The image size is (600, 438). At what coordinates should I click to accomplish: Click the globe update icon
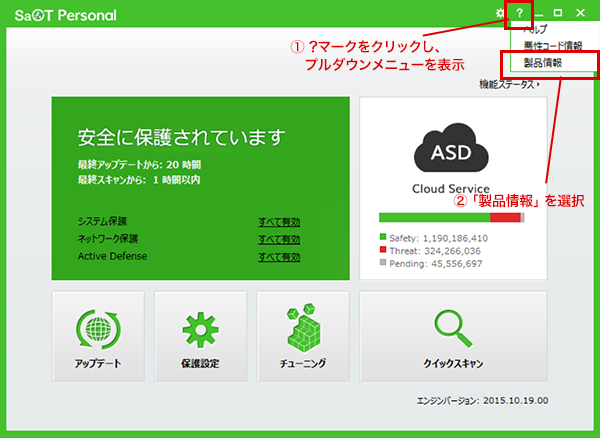coord(98,329)
